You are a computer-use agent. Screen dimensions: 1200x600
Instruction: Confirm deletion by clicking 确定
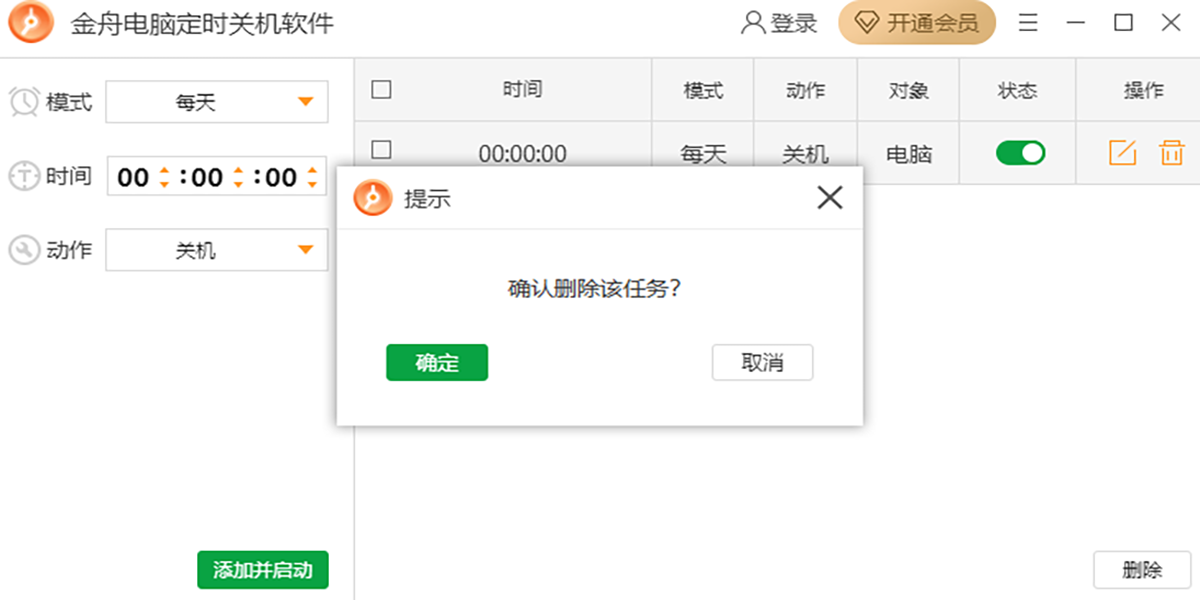point(437,362)
